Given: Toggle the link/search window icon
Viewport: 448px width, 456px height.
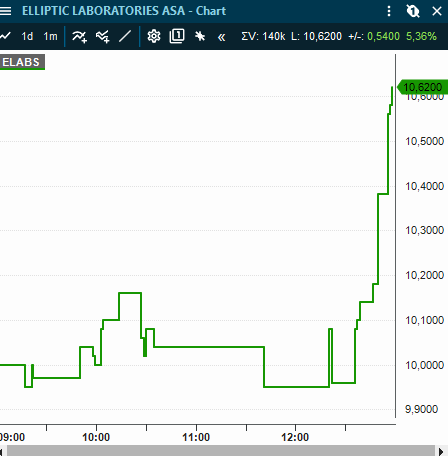Looking at the screenshot, I should pos(413,11).
